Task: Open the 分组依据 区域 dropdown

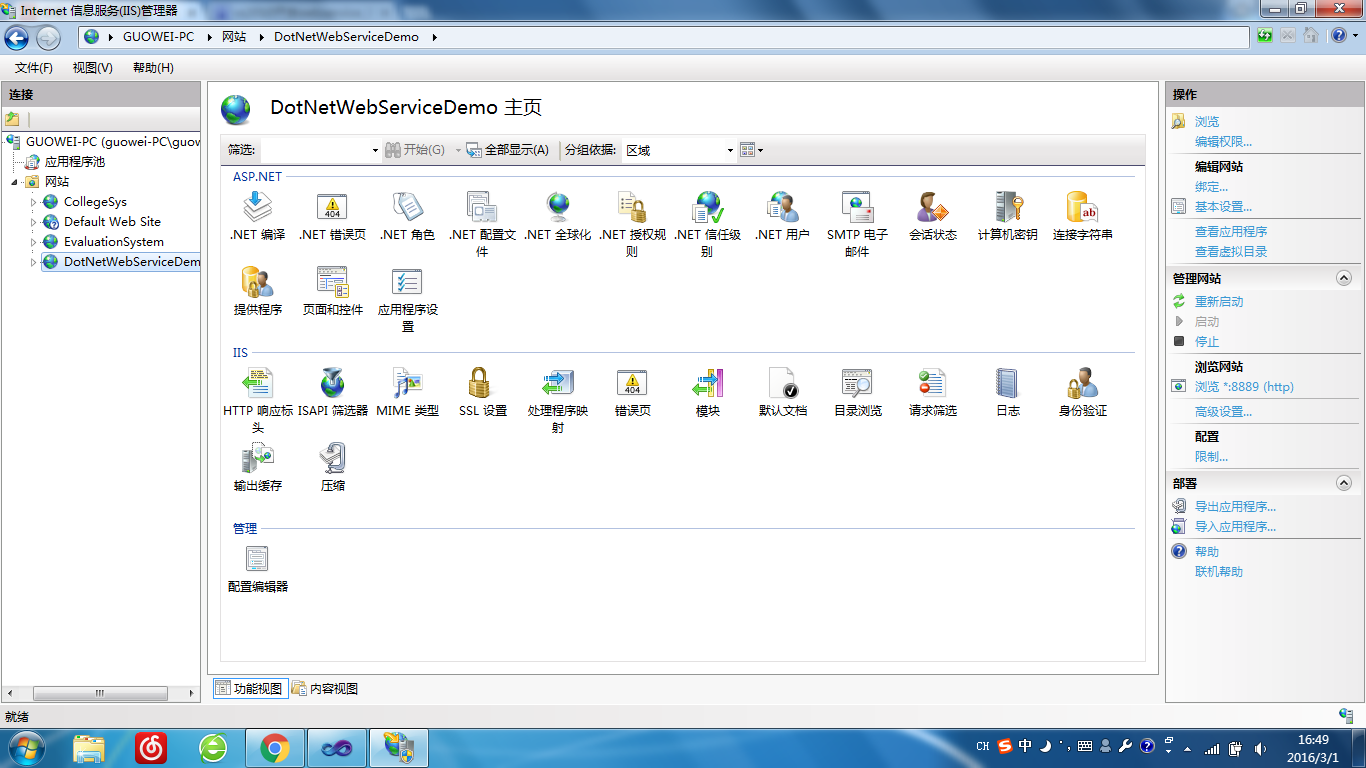Action: [730, 150]
